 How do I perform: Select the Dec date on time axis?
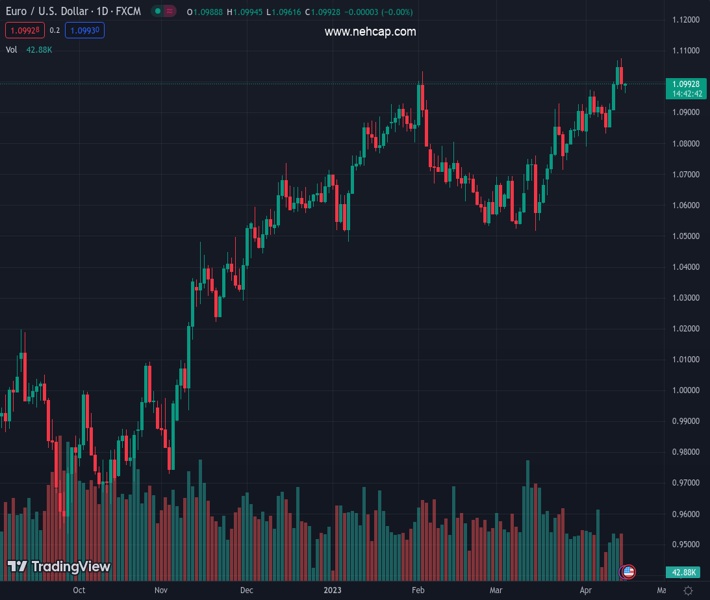246,591
